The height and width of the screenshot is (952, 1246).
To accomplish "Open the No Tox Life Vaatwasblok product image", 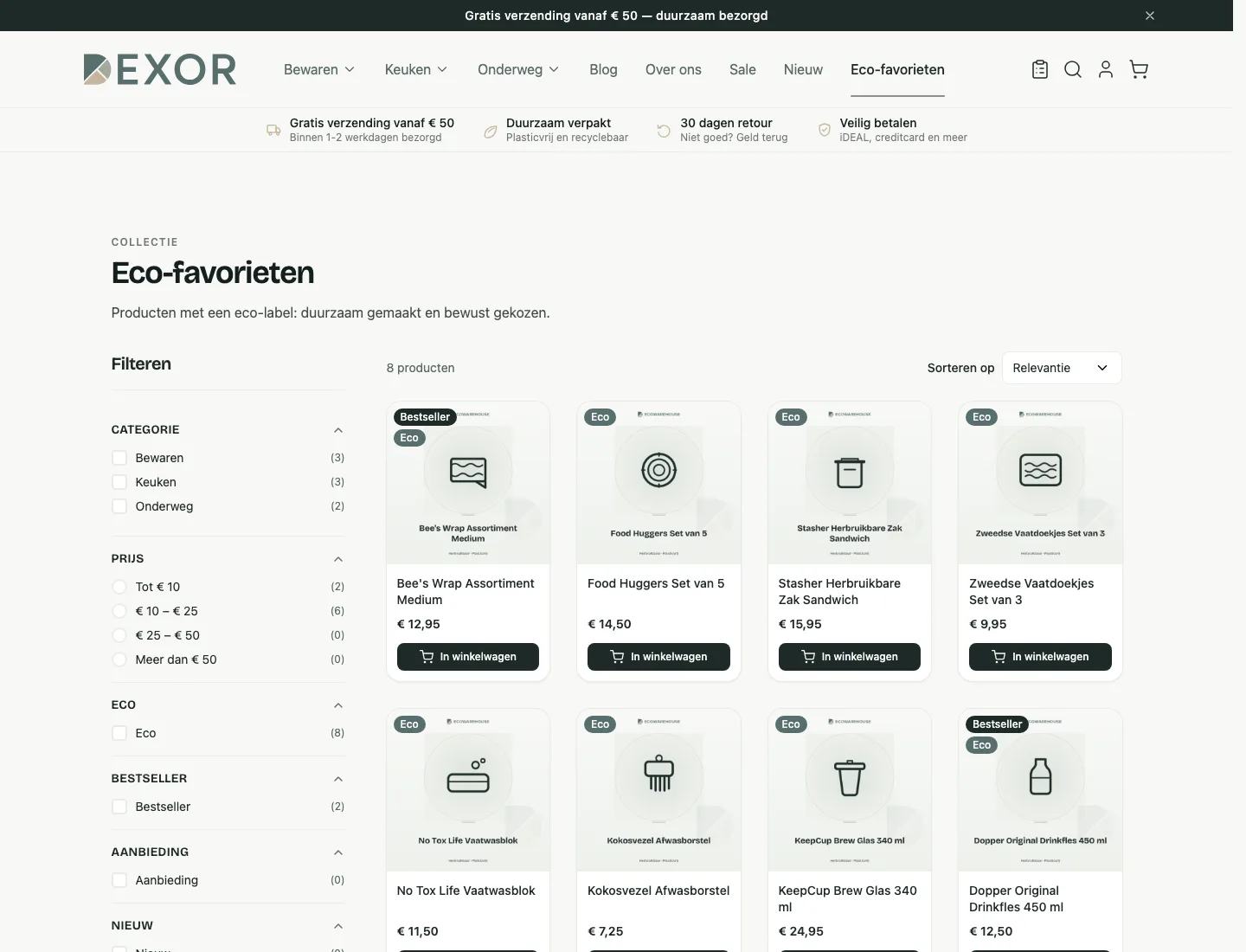I will tap(468, 790).
